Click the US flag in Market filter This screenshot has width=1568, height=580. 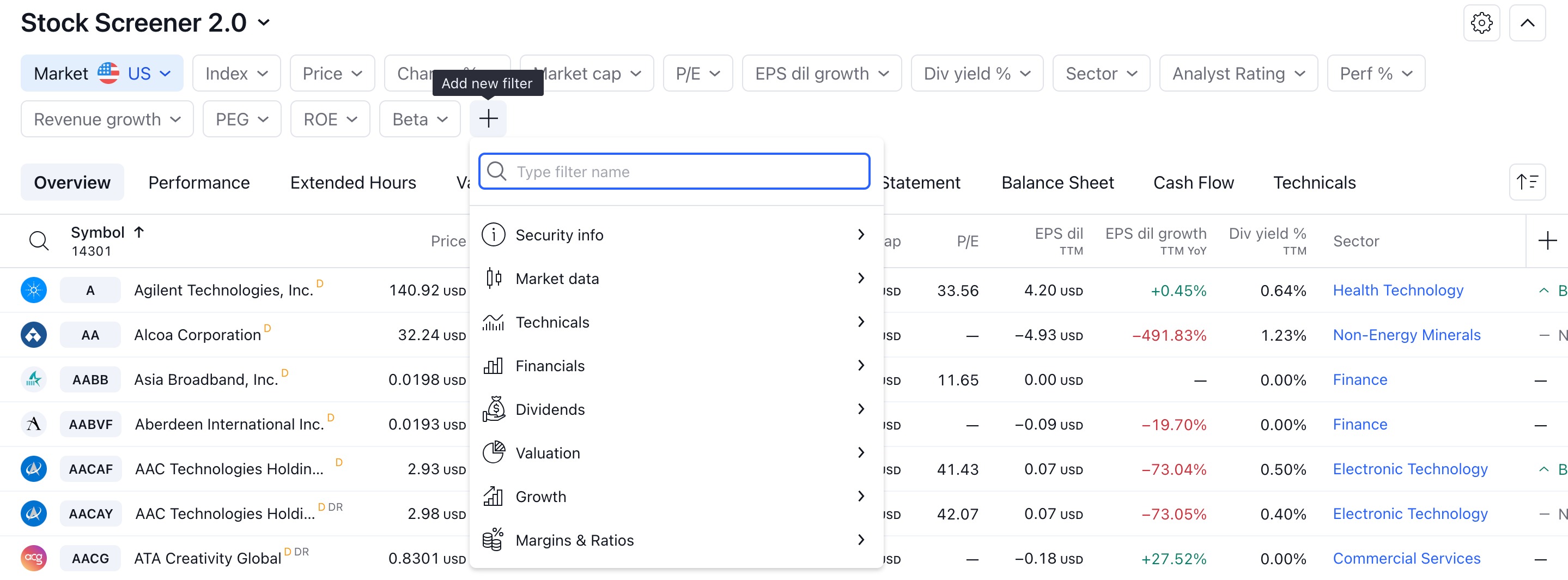click(108, 73)
